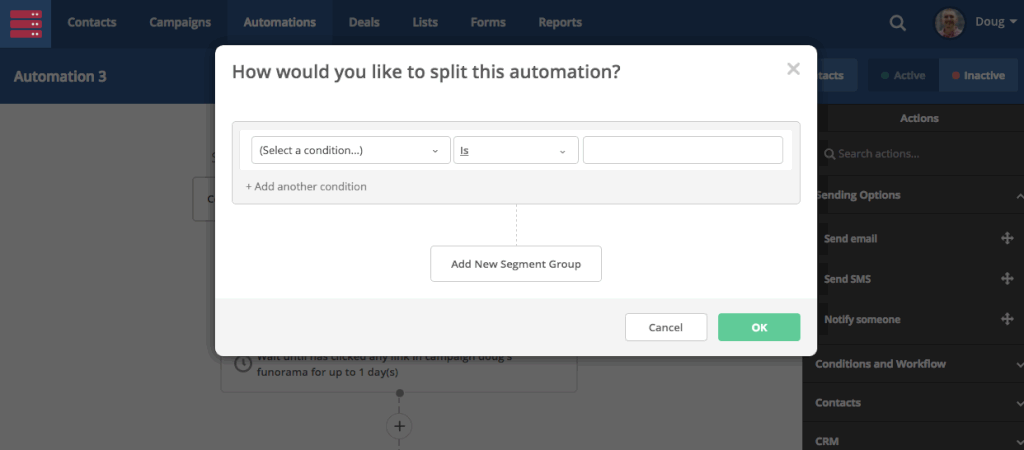Click the Cancel button
The height and width of the screenshot is (450, 1024).
pos(665,327)
